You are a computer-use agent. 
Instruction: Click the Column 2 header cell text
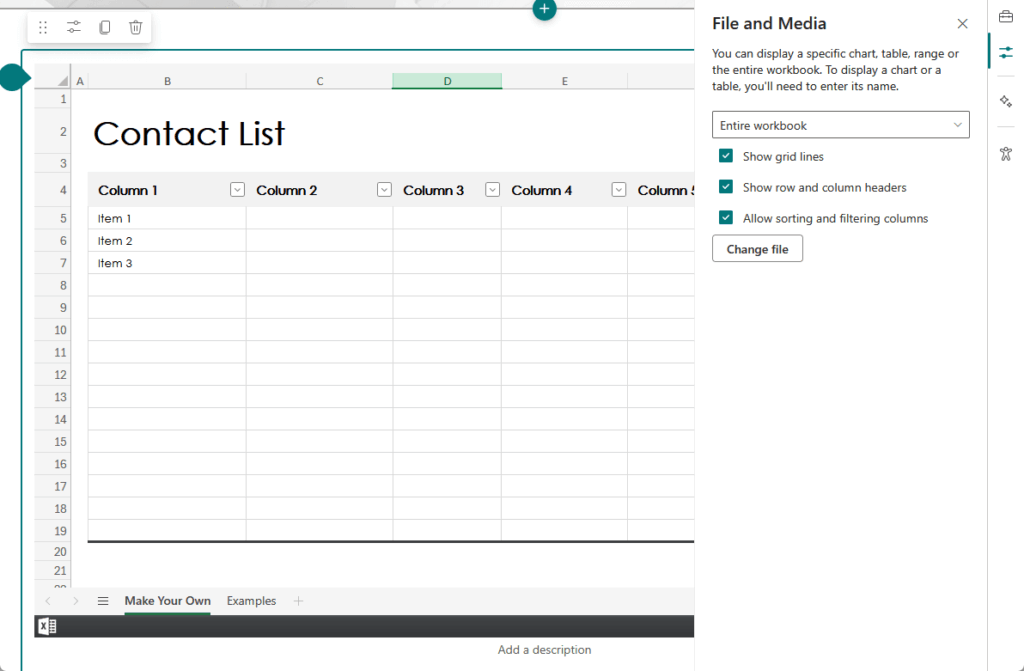click(286, 190)
